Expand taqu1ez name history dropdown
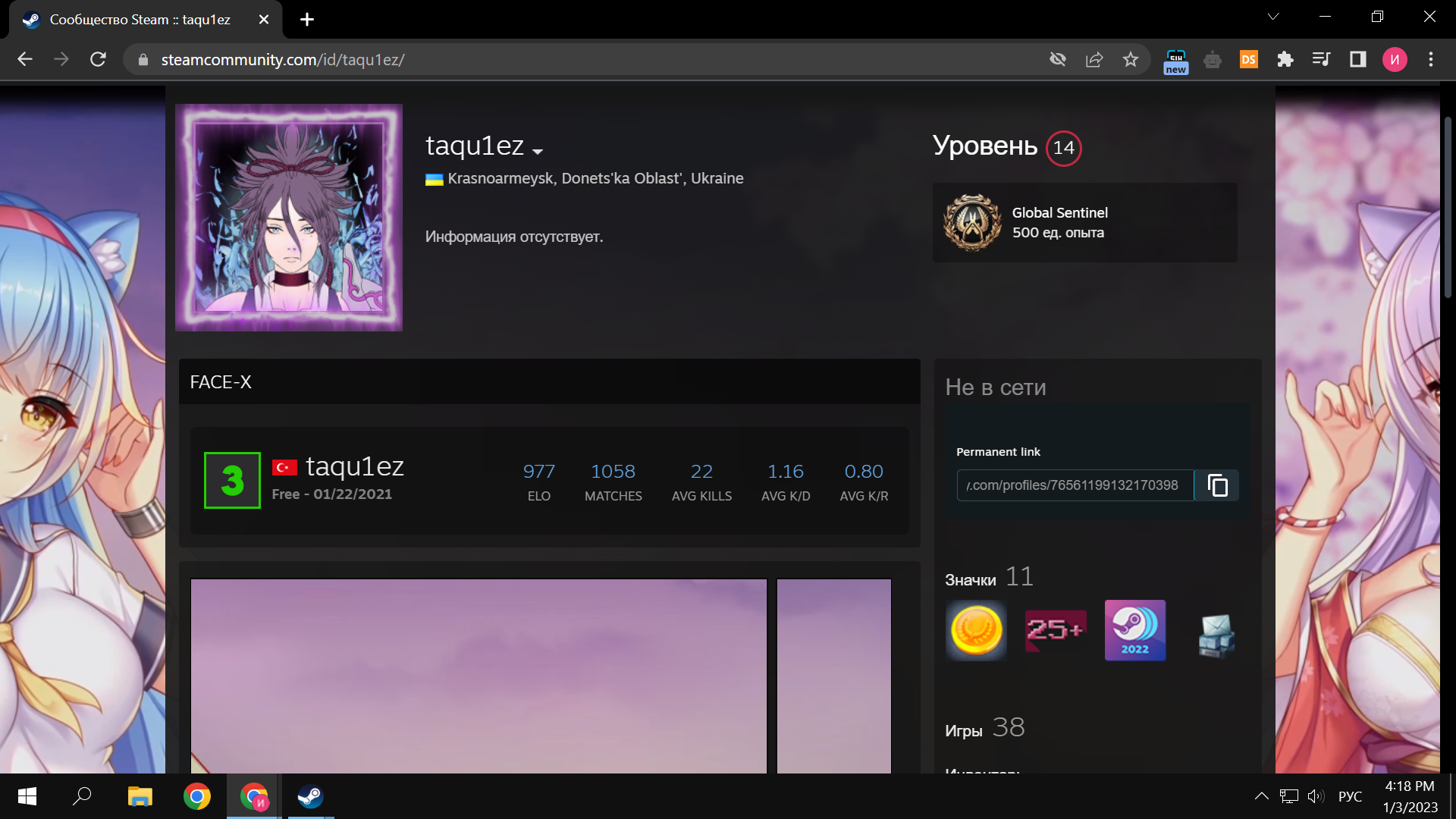This screenshot has height=819, width=1456. (x=538, y=151)
